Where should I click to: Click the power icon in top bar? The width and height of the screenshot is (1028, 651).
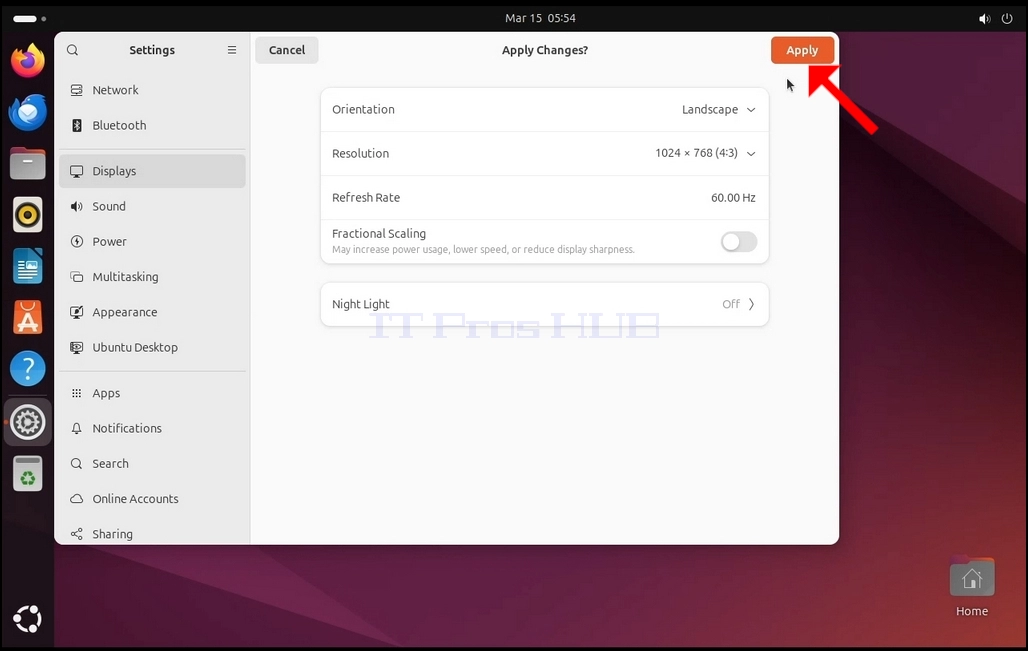[1007, 18]
